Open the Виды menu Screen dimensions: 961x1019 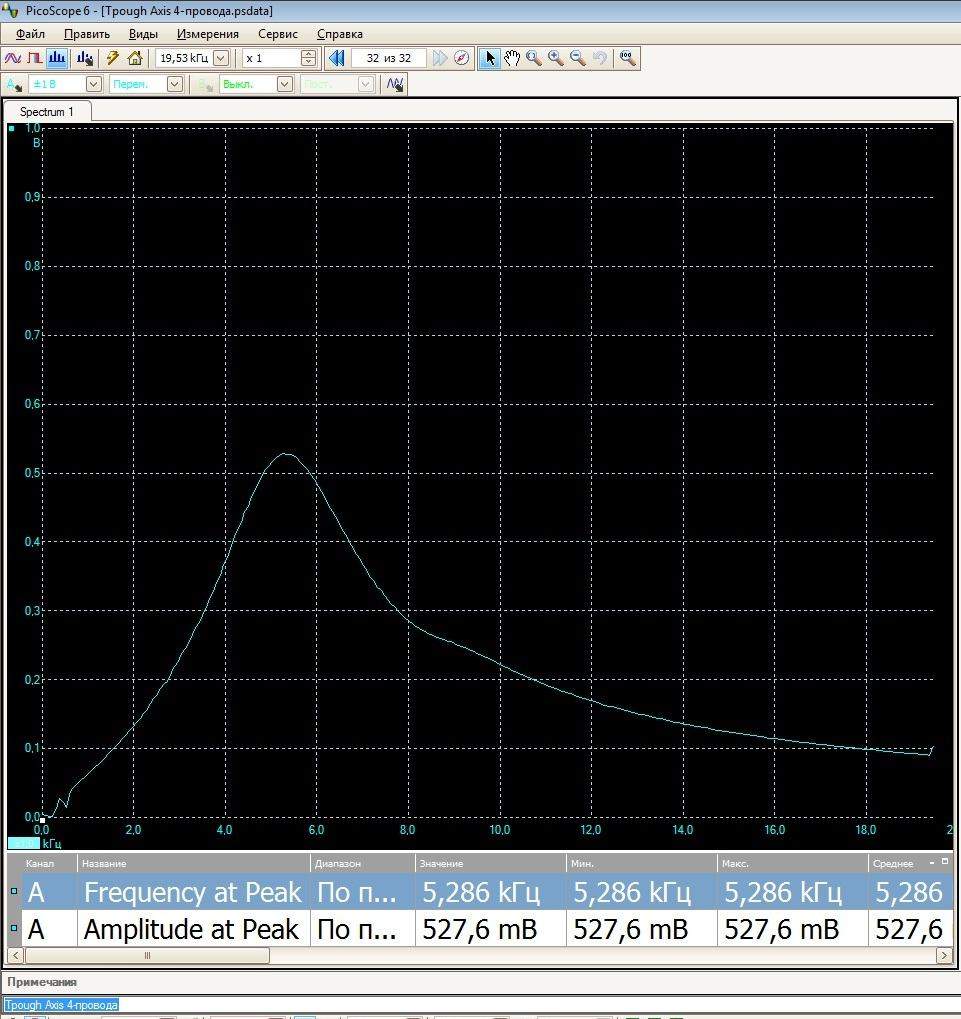click(143, 34)
